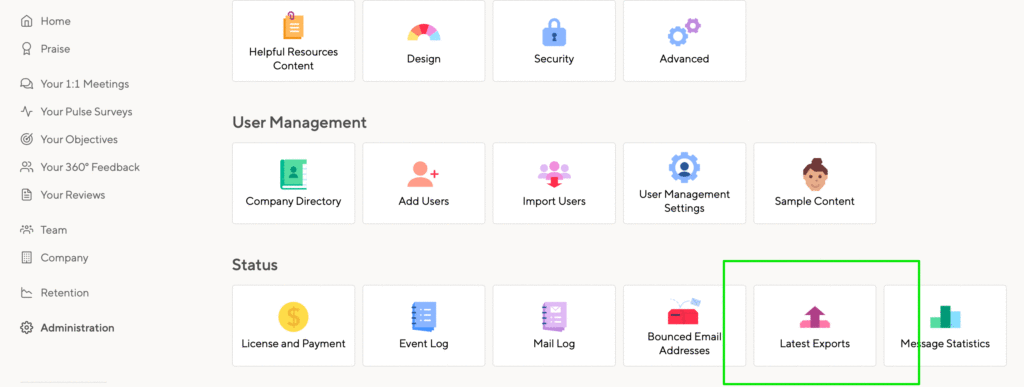Click the Retention chart icon
This screenshot has width=1024, height=387.
pos(27,293)
